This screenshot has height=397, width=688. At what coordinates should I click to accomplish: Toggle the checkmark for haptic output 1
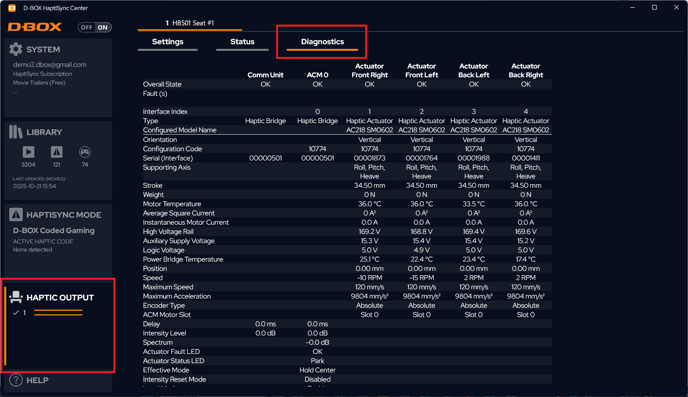pos(16,313)
